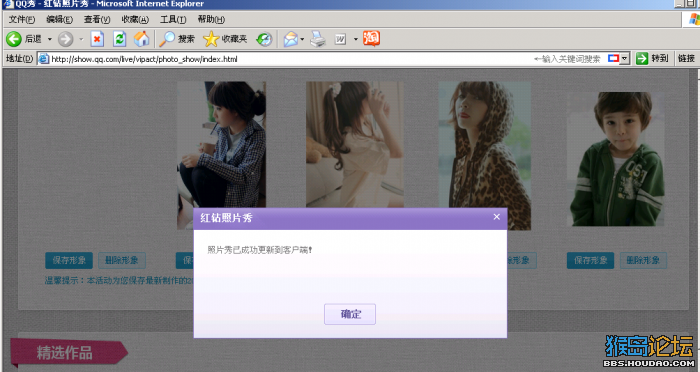Open the 查看(V) menu
The height and width of the screenshot is (372, 700).
point(97,19)
